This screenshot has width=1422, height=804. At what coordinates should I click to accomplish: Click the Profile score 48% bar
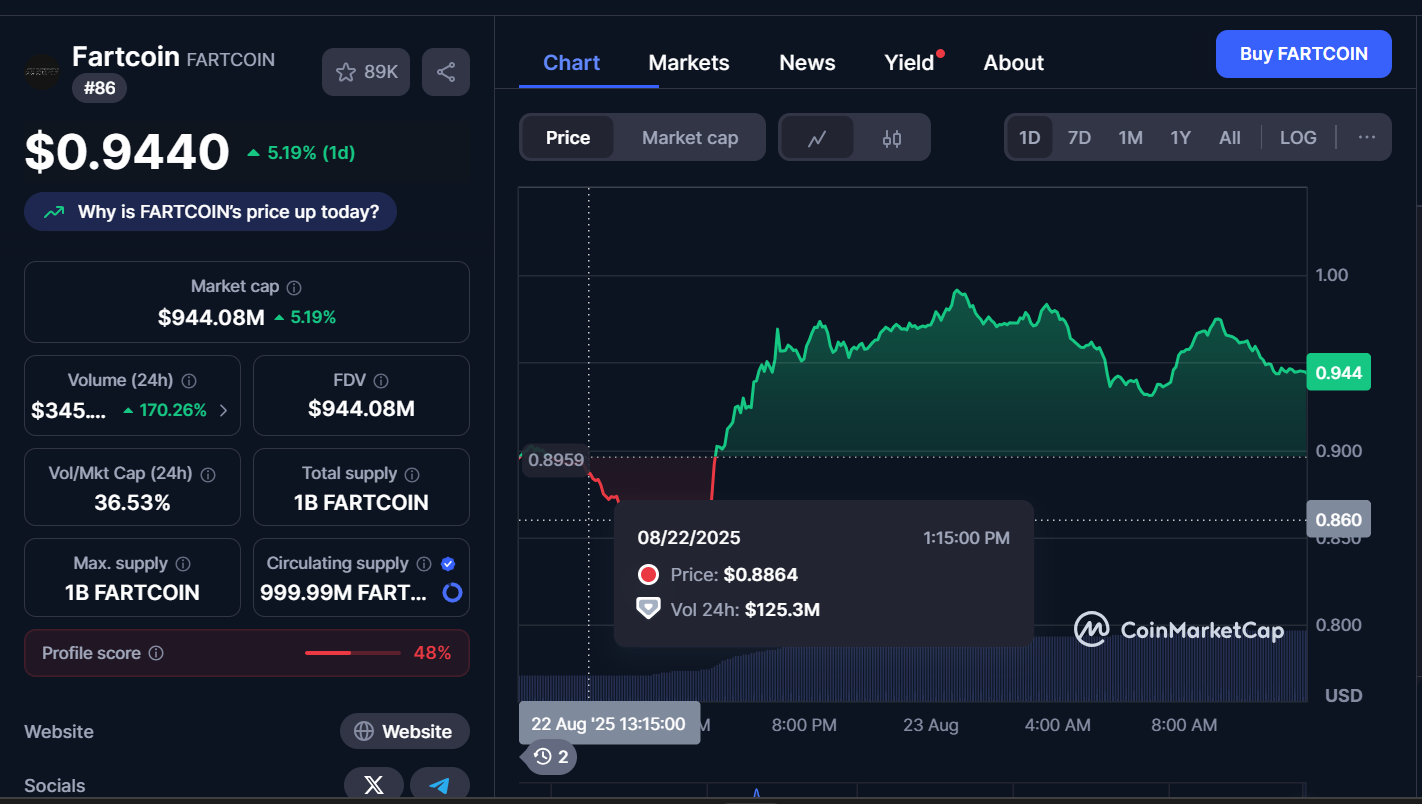pos(352,653)
